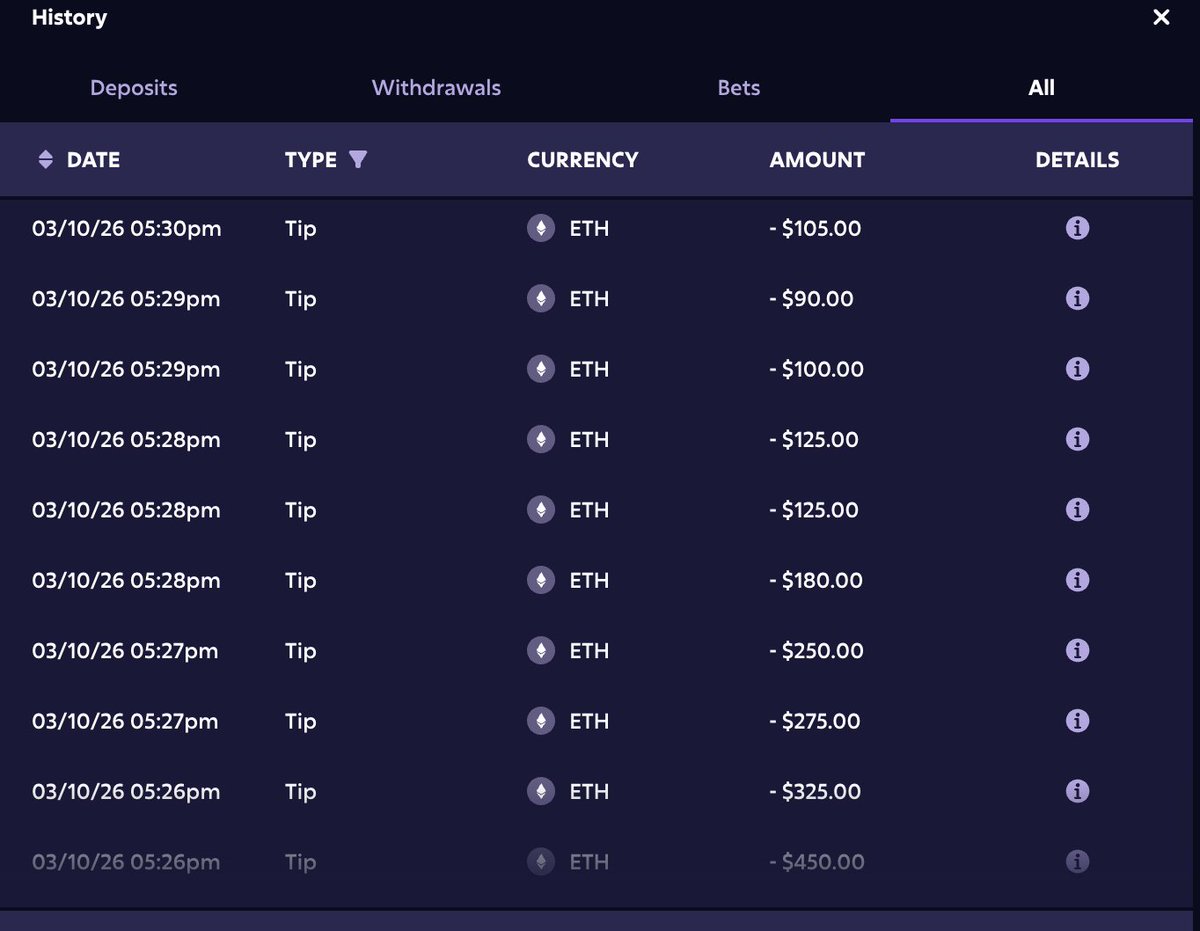
Task: Close the History panel with the X
Action: [x=1161, y=17]
